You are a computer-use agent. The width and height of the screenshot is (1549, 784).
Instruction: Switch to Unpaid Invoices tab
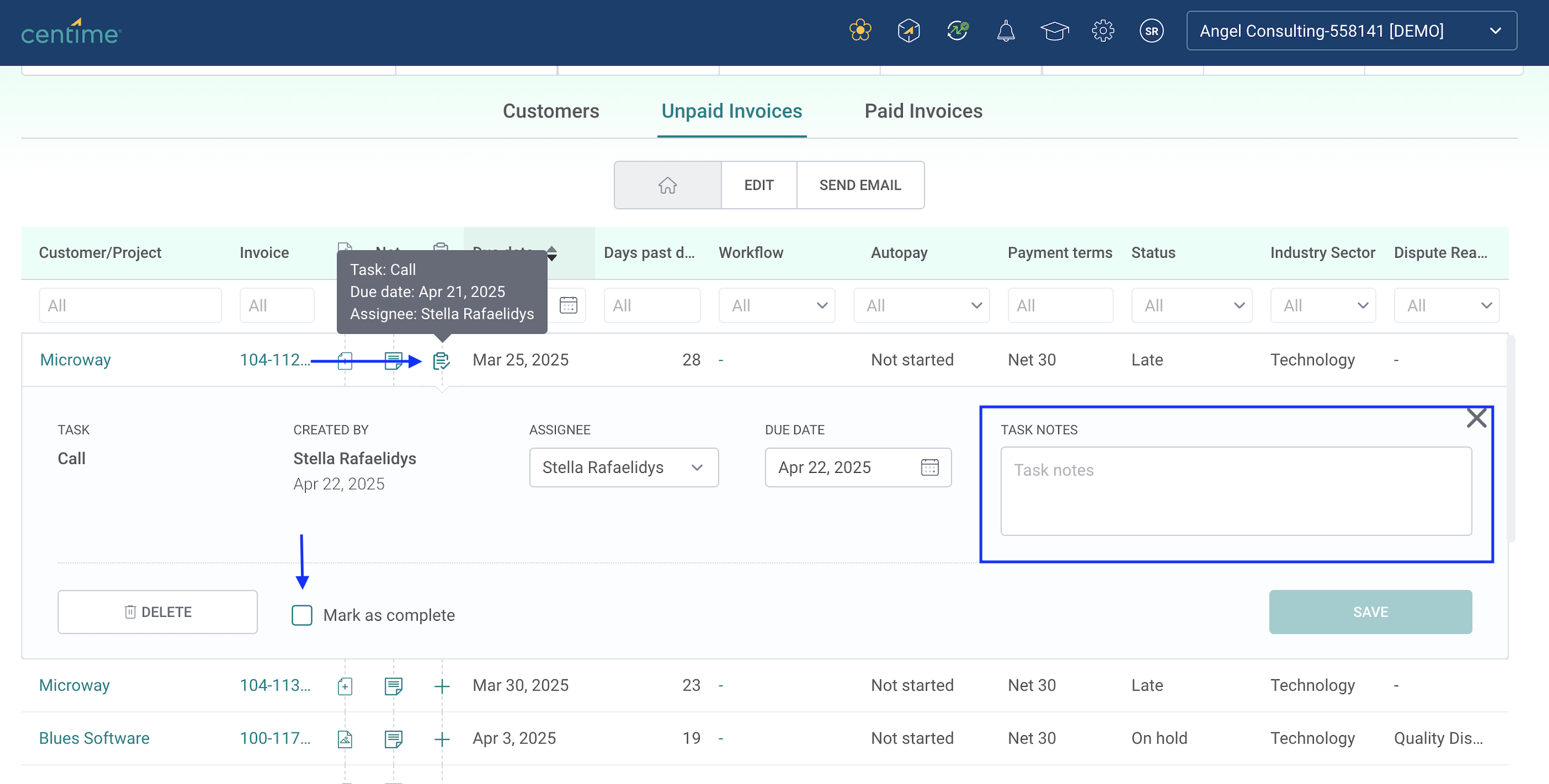732,111
